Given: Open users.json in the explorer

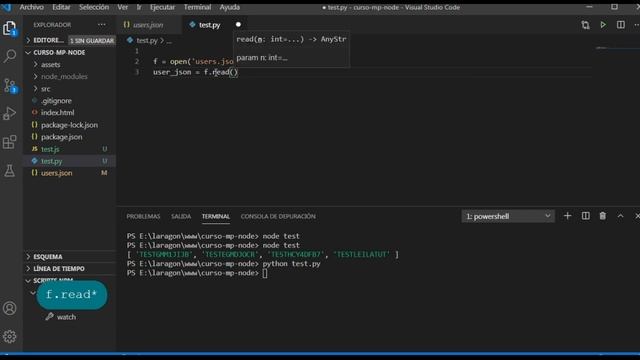Looking at the screenshot, I should pos(56,173).
